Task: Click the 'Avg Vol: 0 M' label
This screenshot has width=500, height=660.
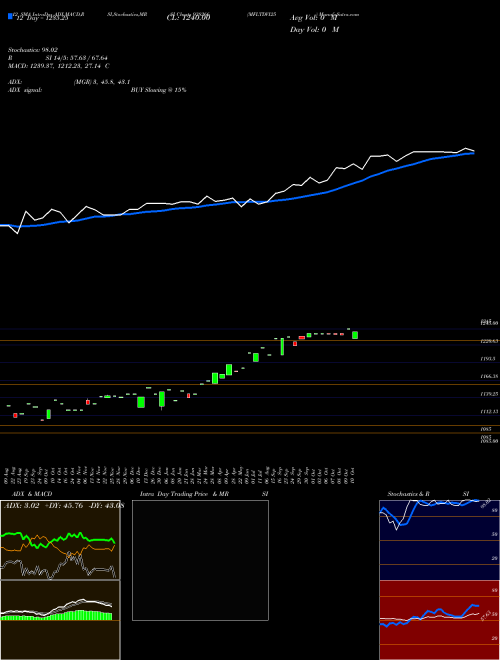Action: coord(314,18)
